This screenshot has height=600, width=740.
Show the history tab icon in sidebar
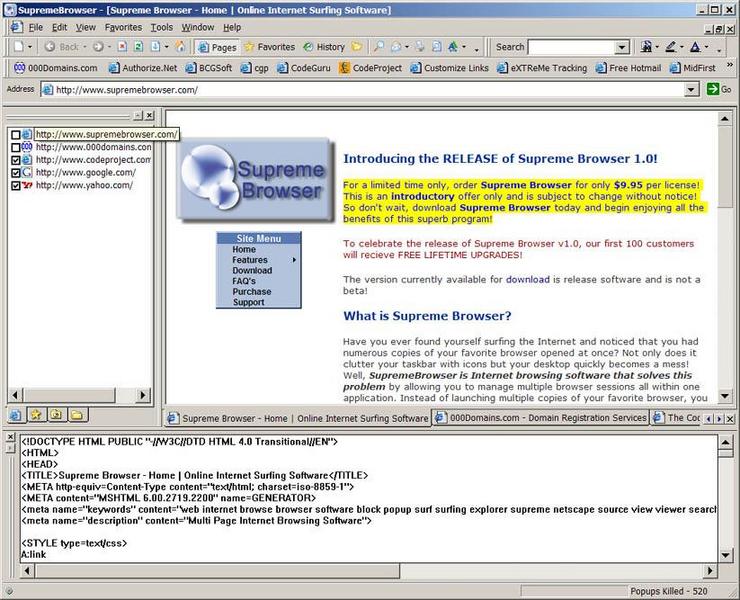click(56, 415)
